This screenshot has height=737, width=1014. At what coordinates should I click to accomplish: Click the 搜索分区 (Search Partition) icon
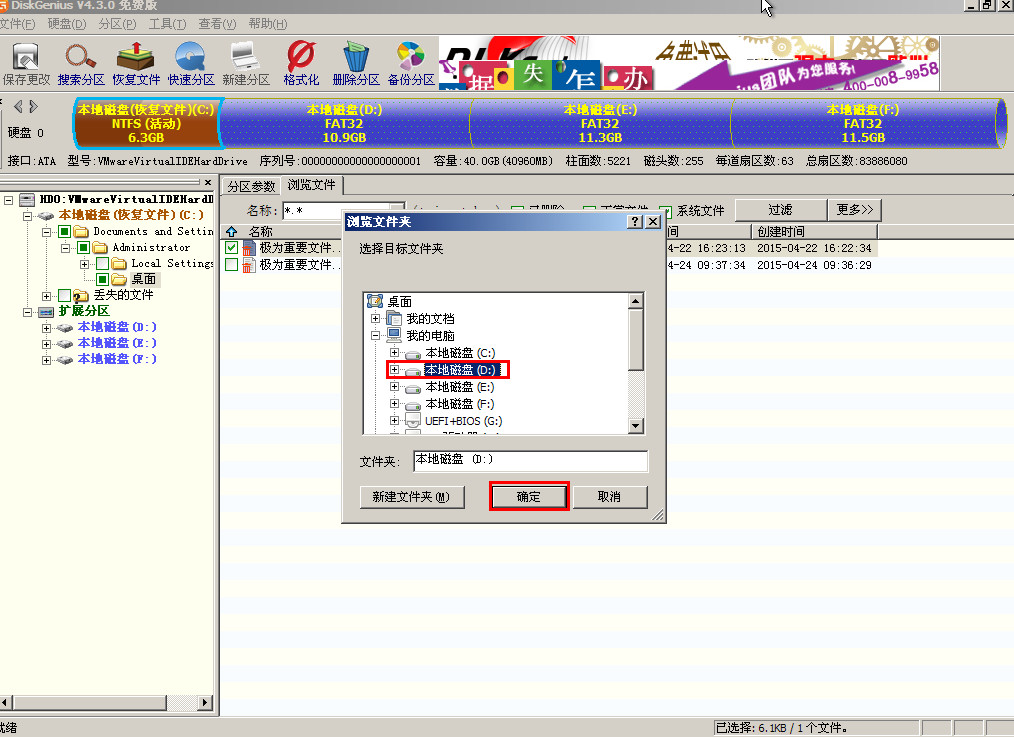[81, 62]
